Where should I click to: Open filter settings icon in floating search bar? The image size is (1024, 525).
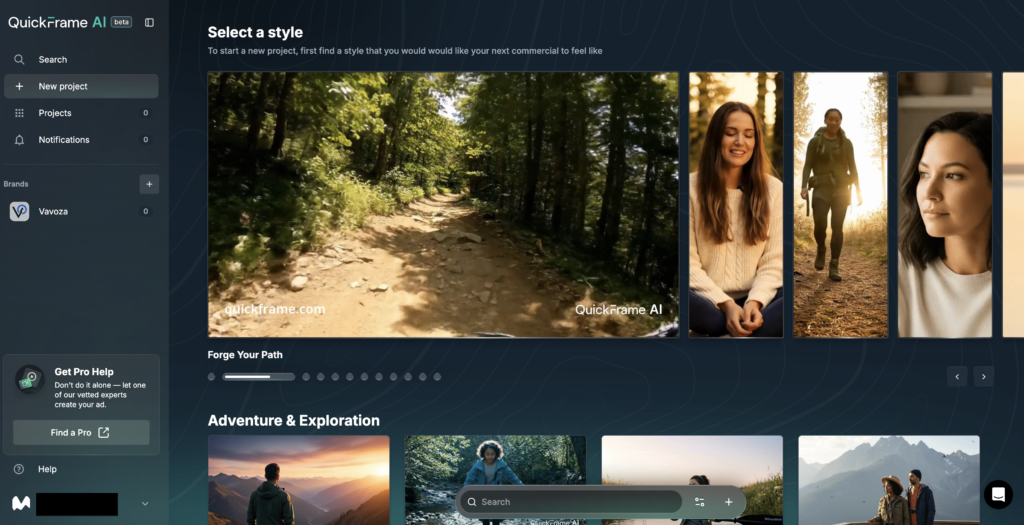pyautogui.click(x=700, y=502)
